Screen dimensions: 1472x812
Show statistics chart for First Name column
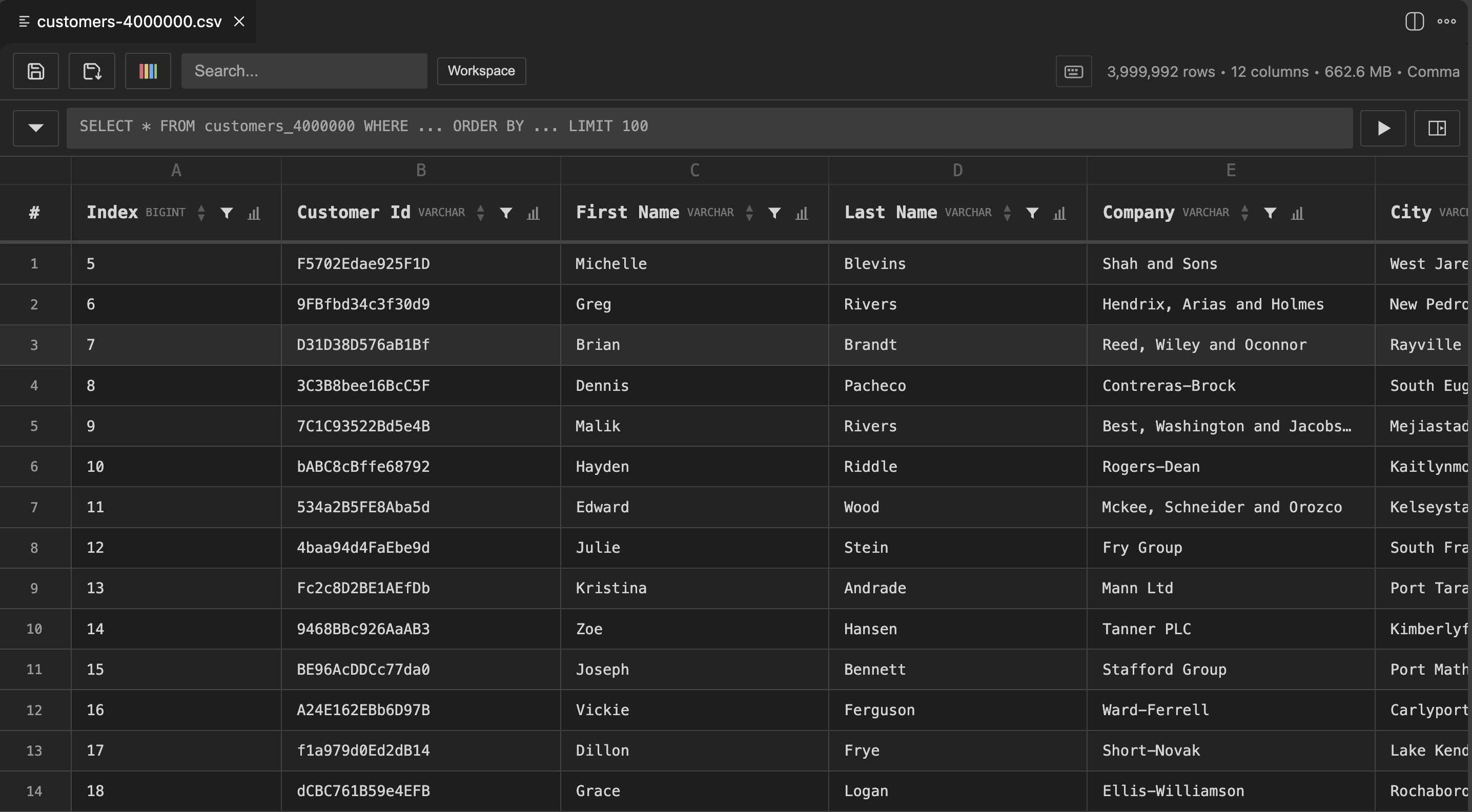click(802, 213)
